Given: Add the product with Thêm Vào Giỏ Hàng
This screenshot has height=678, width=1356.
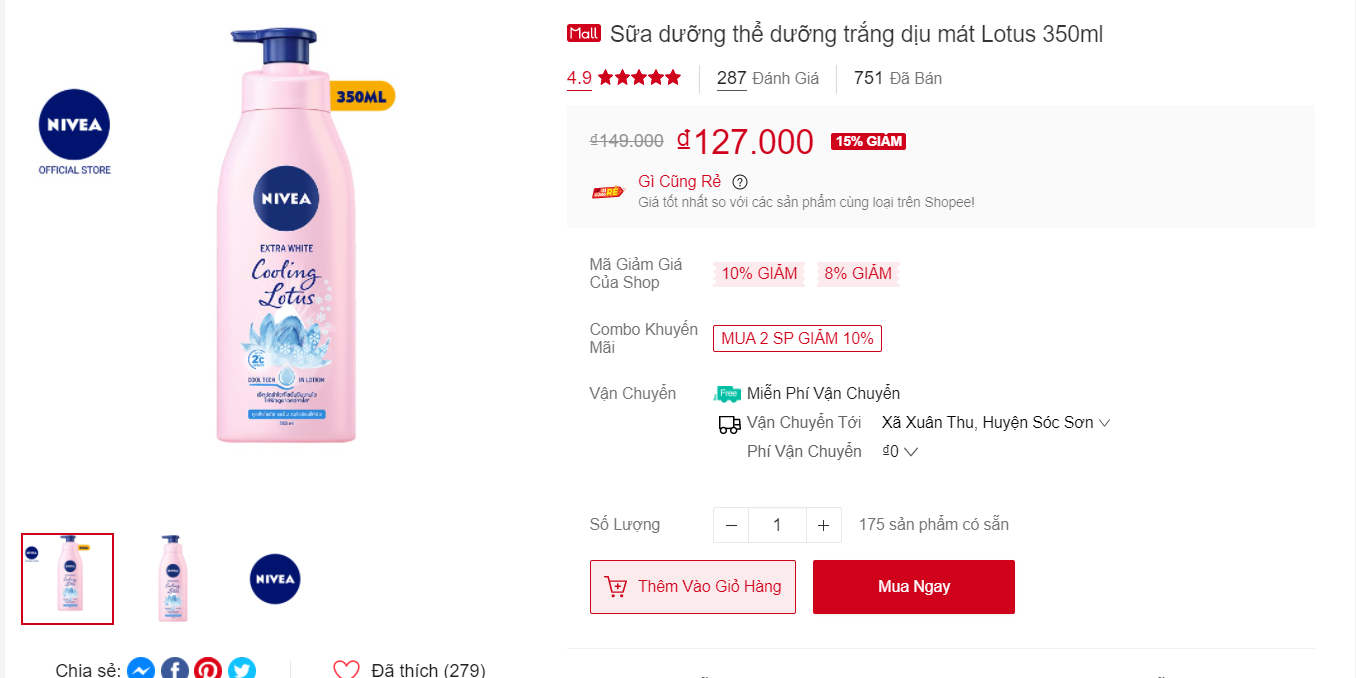Looking at the screenshot, I should click(693, 587).
